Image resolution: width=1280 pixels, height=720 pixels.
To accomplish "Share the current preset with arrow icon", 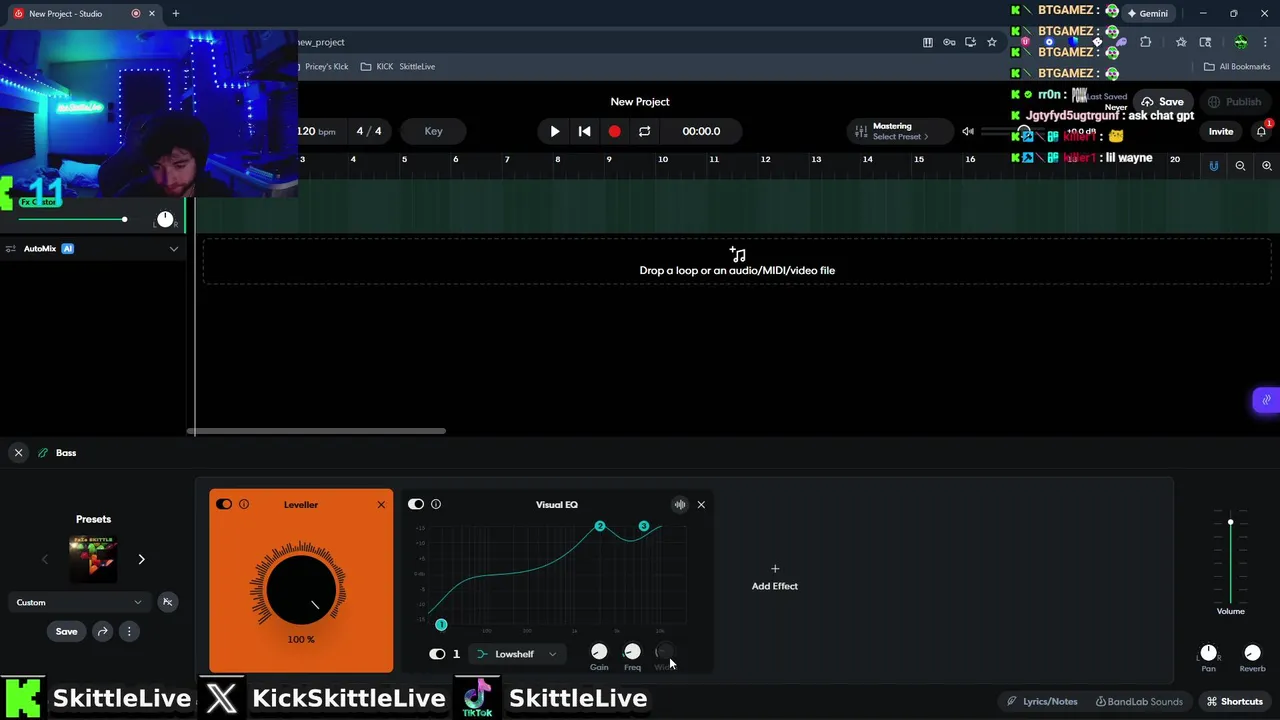I will pos(102,631).
